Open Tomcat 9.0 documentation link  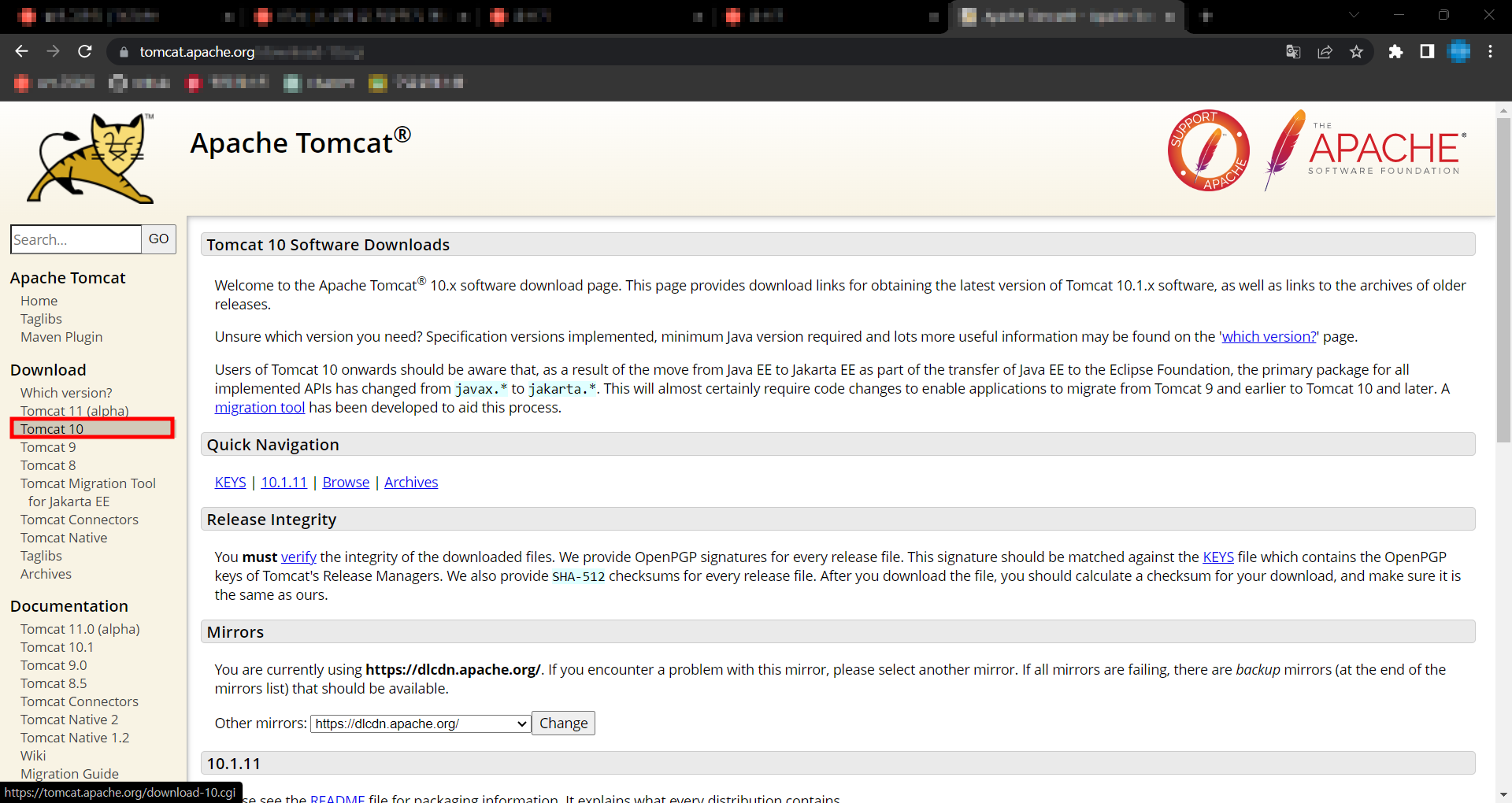[x=54, y=665]
